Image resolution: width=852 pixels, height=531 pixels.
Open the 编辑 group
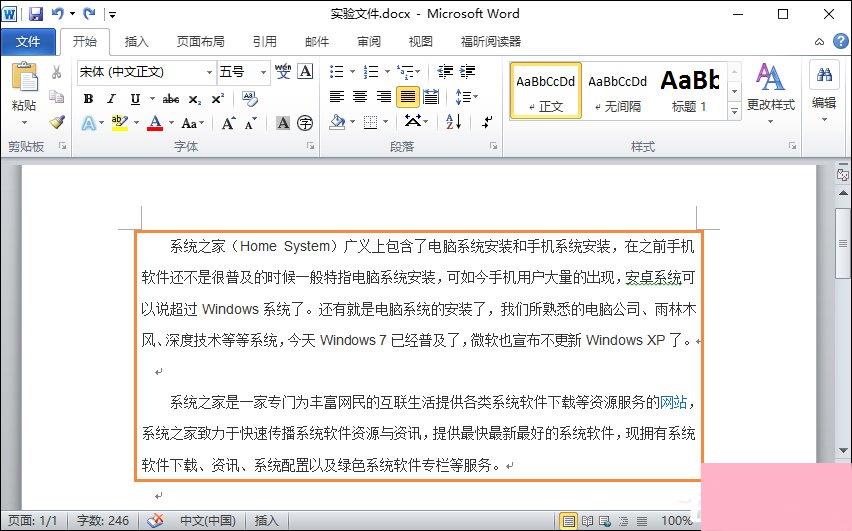(x=824, y=92)
